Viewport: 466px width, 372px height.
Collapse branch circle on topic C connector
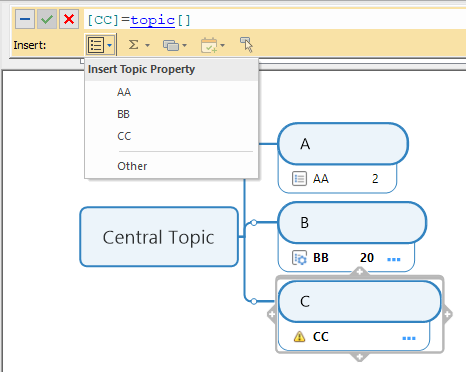coord(254,301)
